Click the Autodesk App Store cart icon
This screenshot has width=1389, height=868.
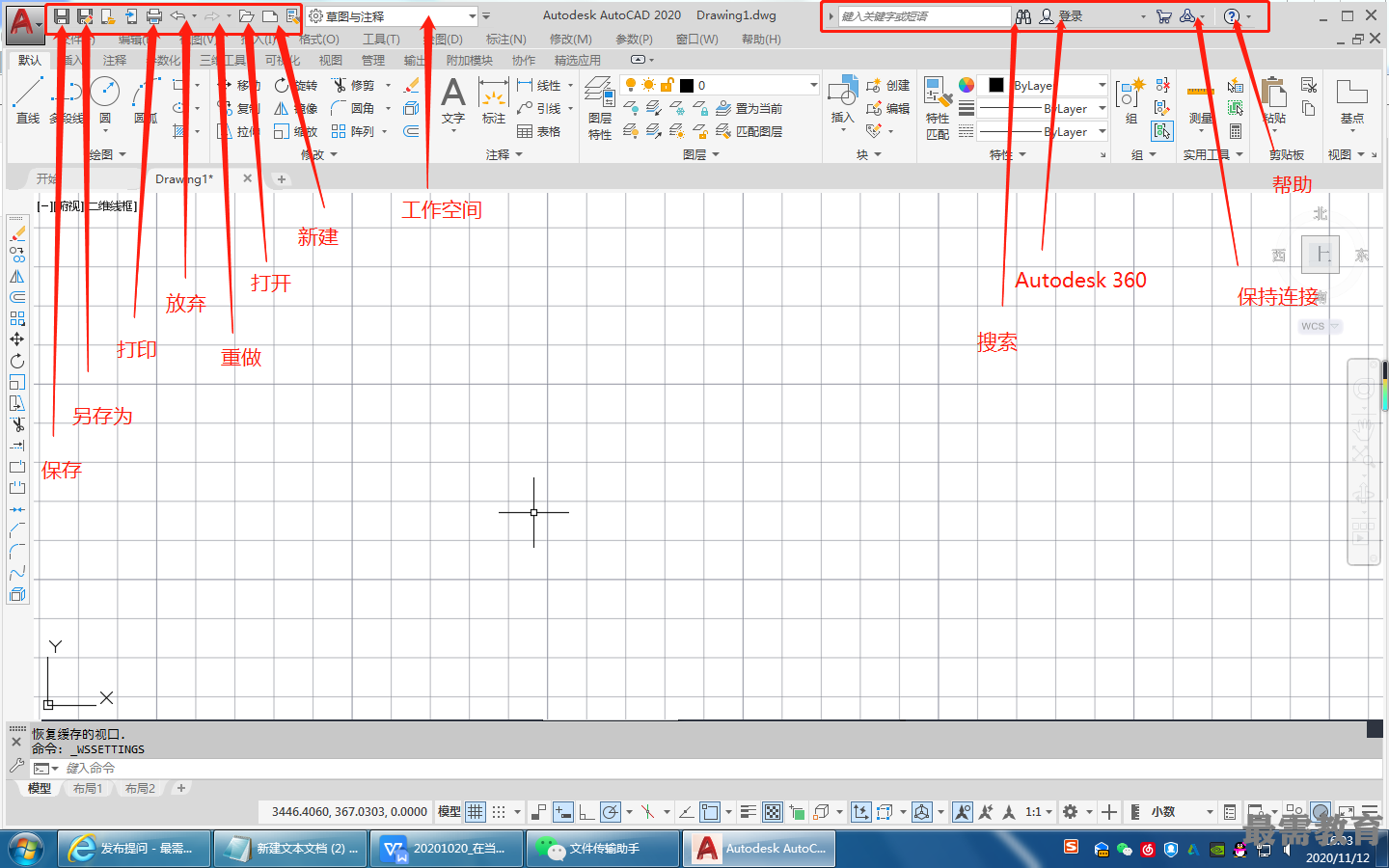[1164, 16]
